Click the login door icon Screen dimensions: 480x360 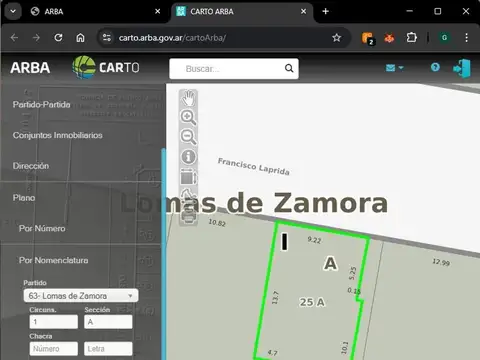point(462,68)
